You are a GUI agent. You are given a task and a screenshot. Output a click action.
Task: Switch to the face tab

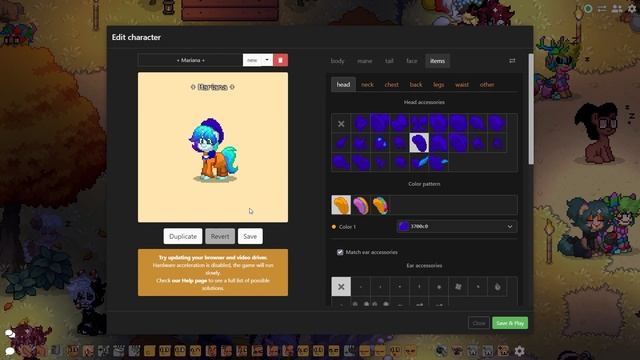click(x=411, y=61)
